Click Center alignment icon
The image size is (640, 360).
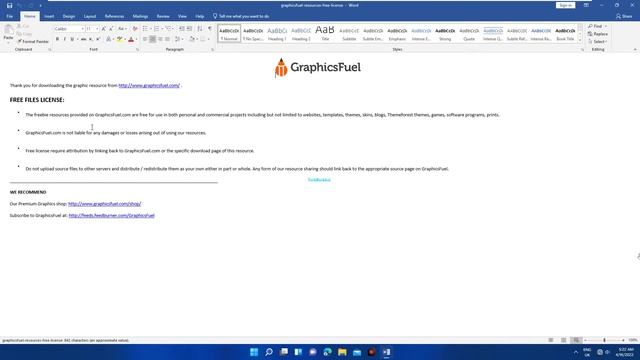pyautogui.click(x=152, y=39)
